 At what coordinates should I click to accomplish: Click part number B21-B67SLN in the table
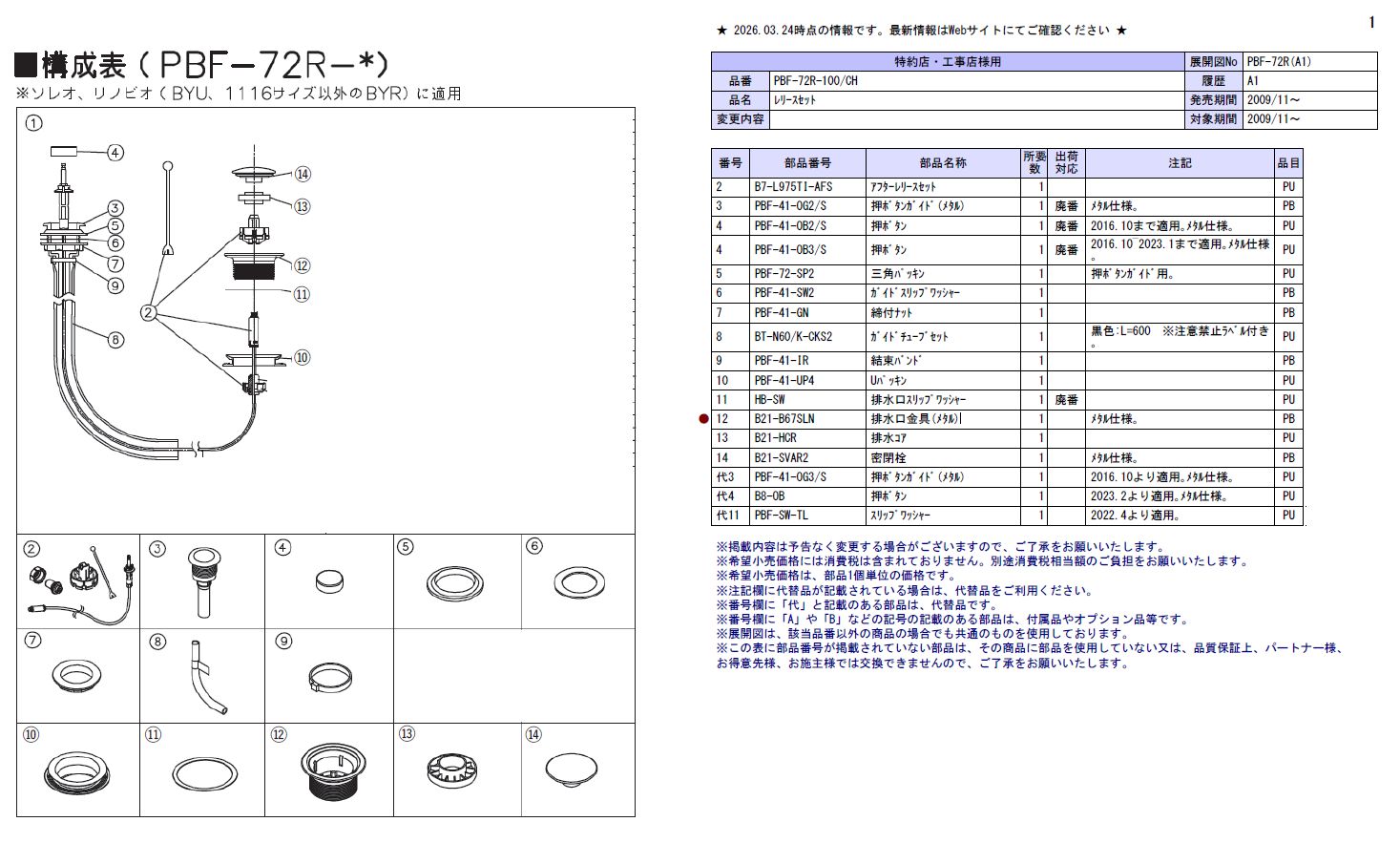pyautogui.click(x=784, y=419)
